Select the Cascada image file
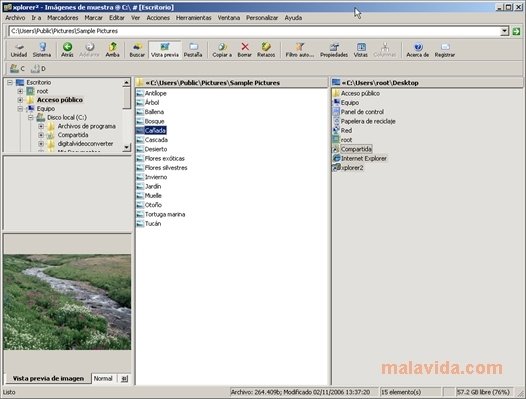526x399 pixels. (152, 140)
